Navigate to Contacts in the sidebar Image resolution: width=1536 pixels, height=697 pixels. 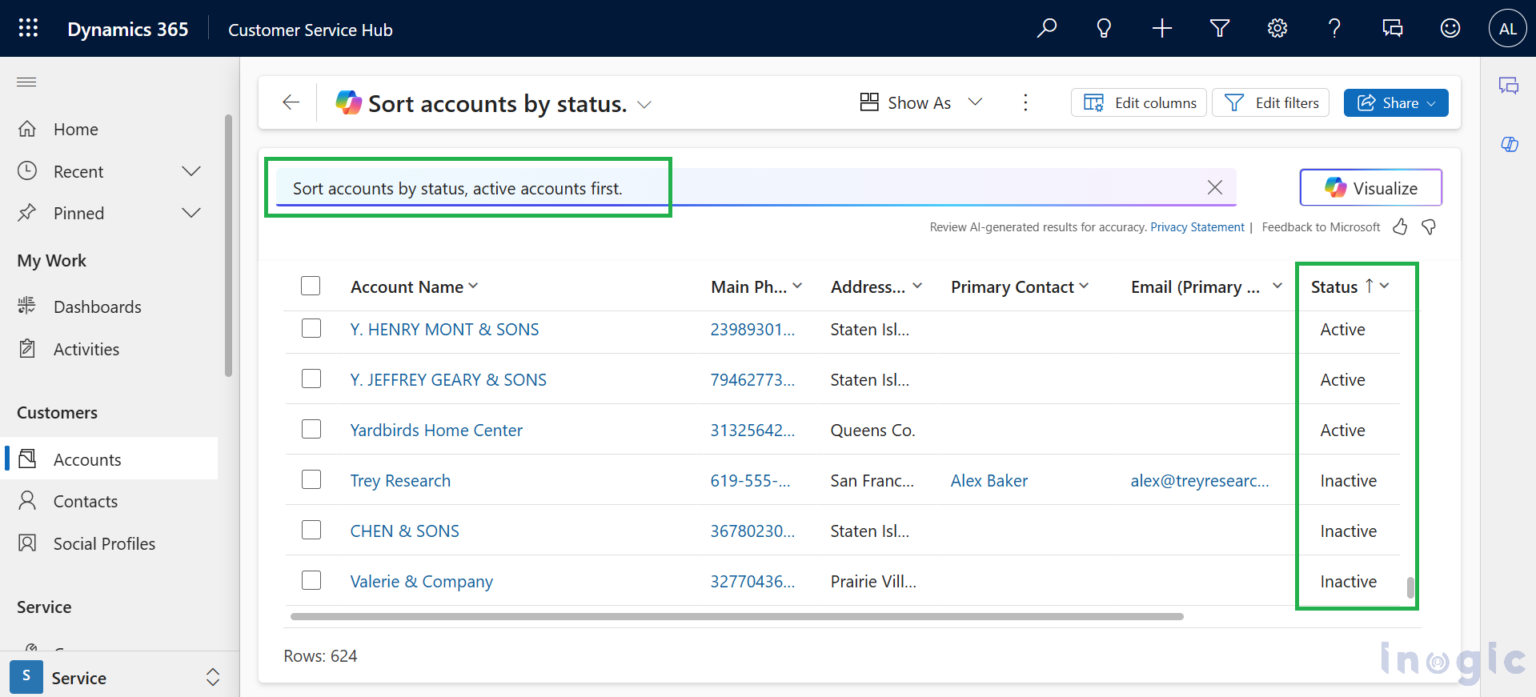[x=90, y=501]
